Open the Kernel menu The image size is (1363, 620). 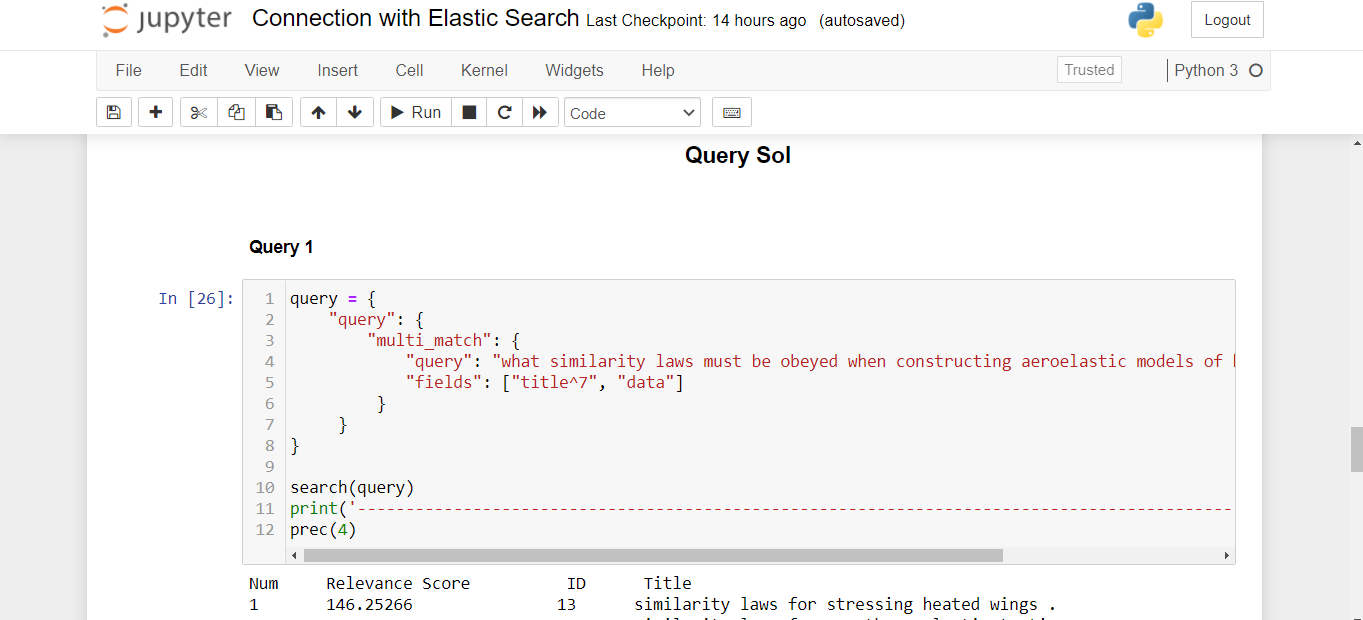click(x=484, y=70)
